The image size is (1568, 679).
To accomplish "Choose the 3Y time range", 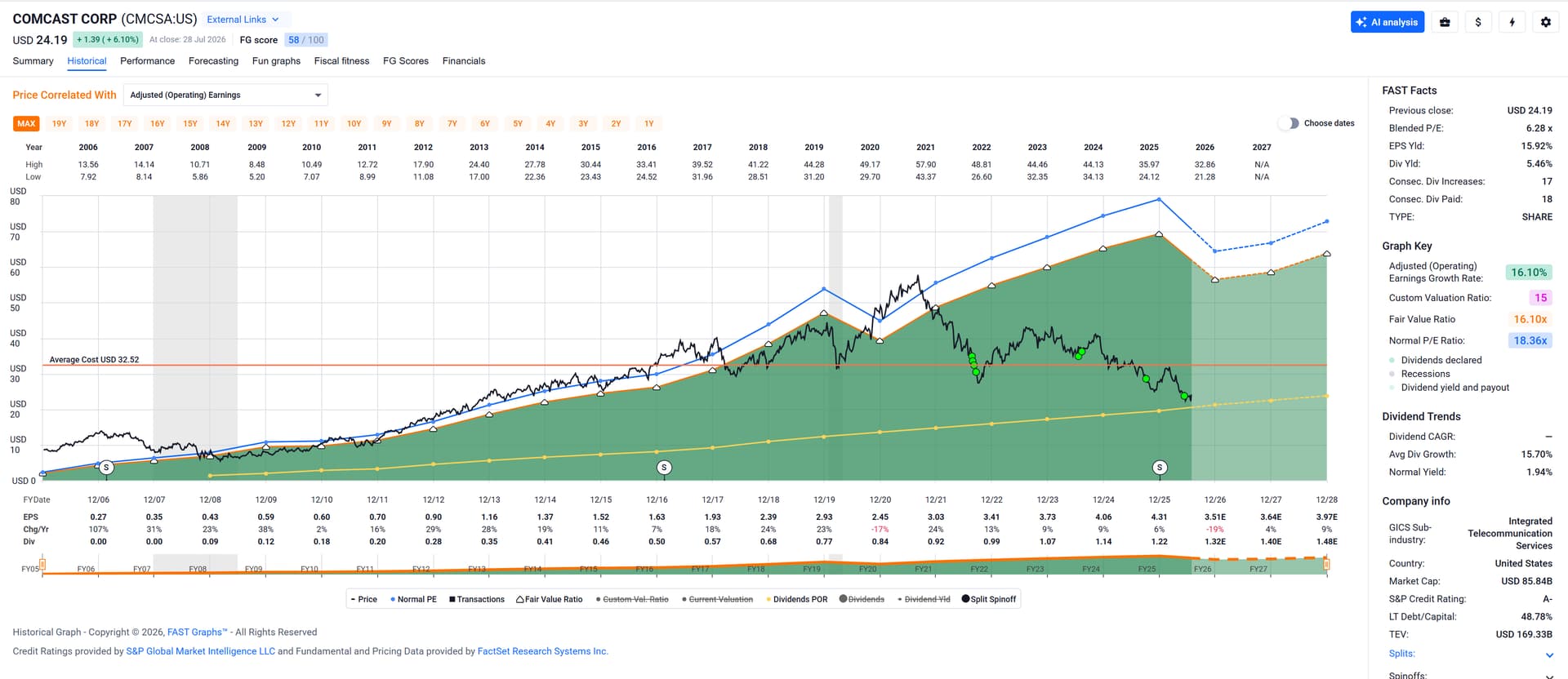I will pos(583,123).
